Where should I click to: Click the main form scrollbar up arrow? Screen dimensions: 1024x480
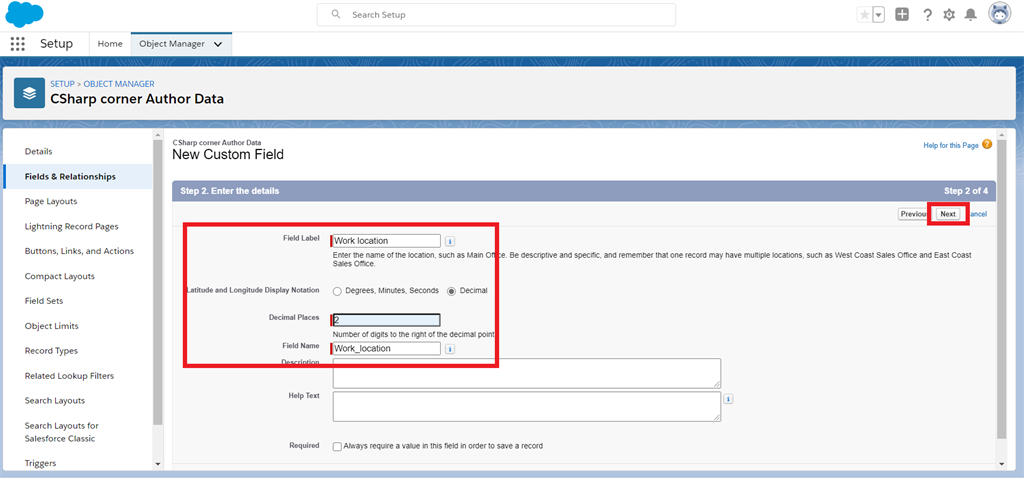tap(1002, 135)
